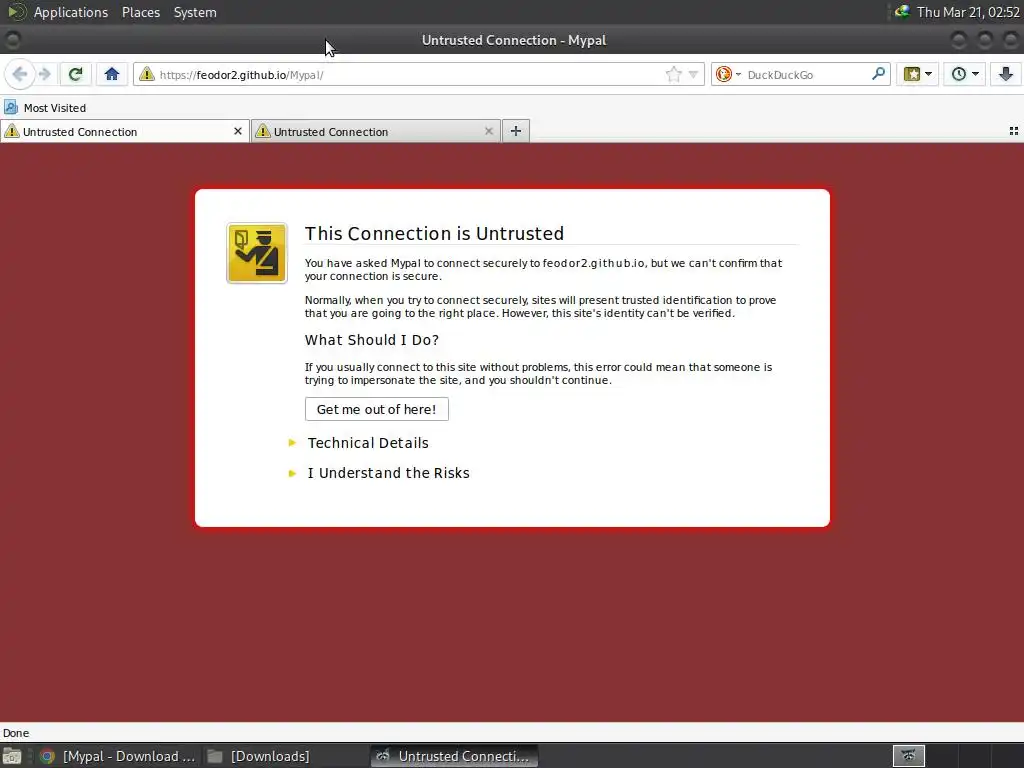Click 'Done' in the status bar

pyautogui.click(x=16, y=733)
